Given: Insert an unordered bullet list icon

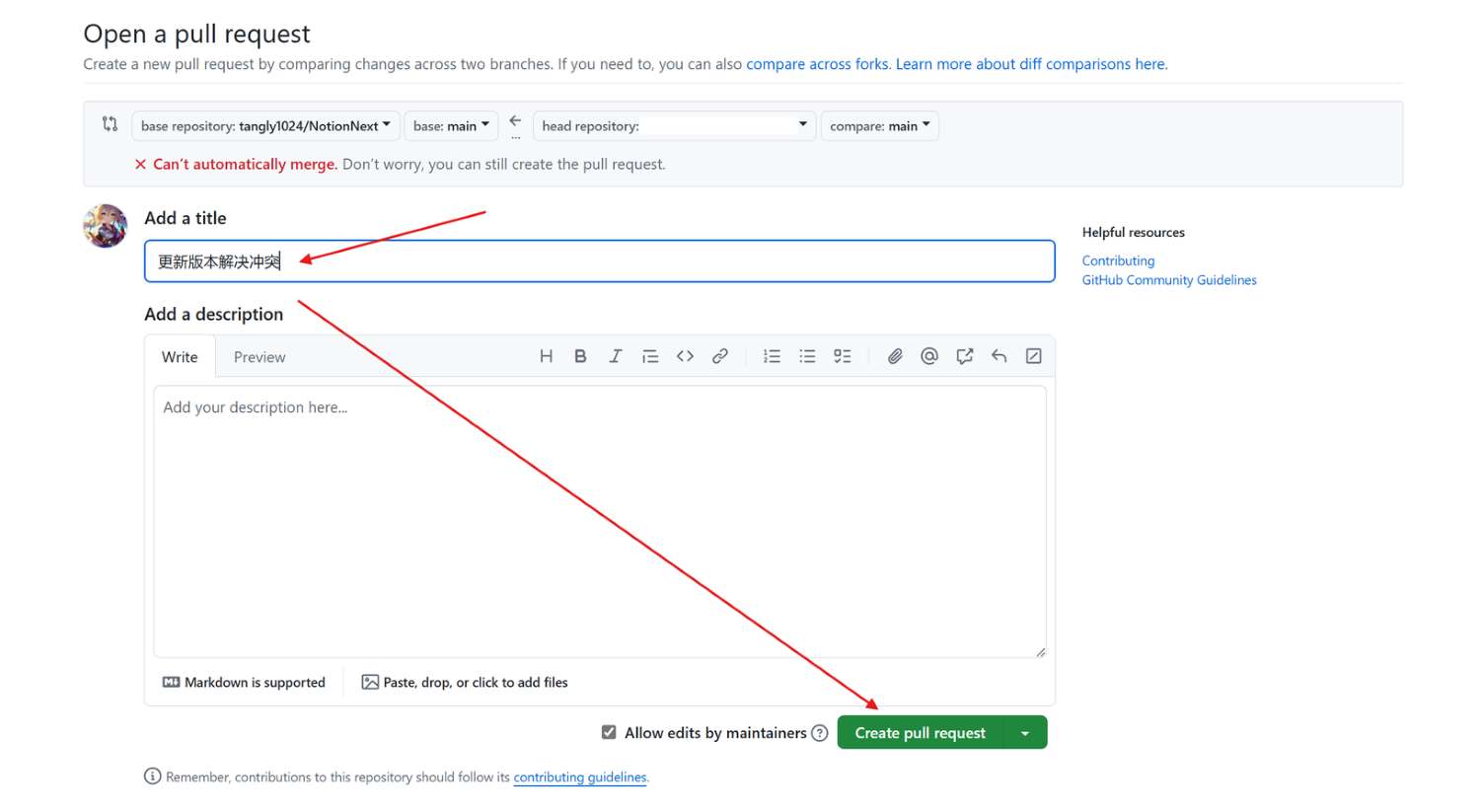Looking at the screenshot, I should coord(807,356).
